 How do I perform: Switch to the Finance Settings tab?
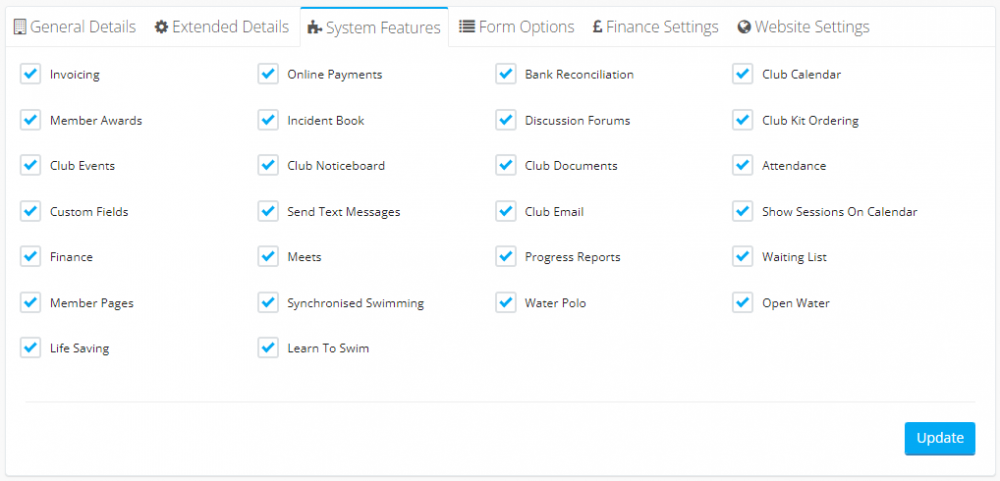click(x=655, y=27)
